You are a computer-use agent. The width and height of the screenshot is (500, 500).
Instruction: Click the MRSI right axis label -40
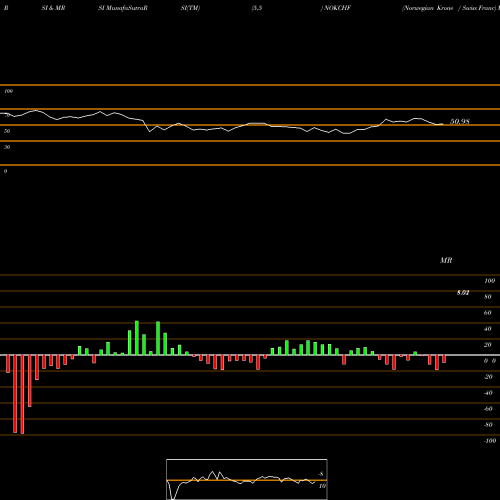click(488, 393)
